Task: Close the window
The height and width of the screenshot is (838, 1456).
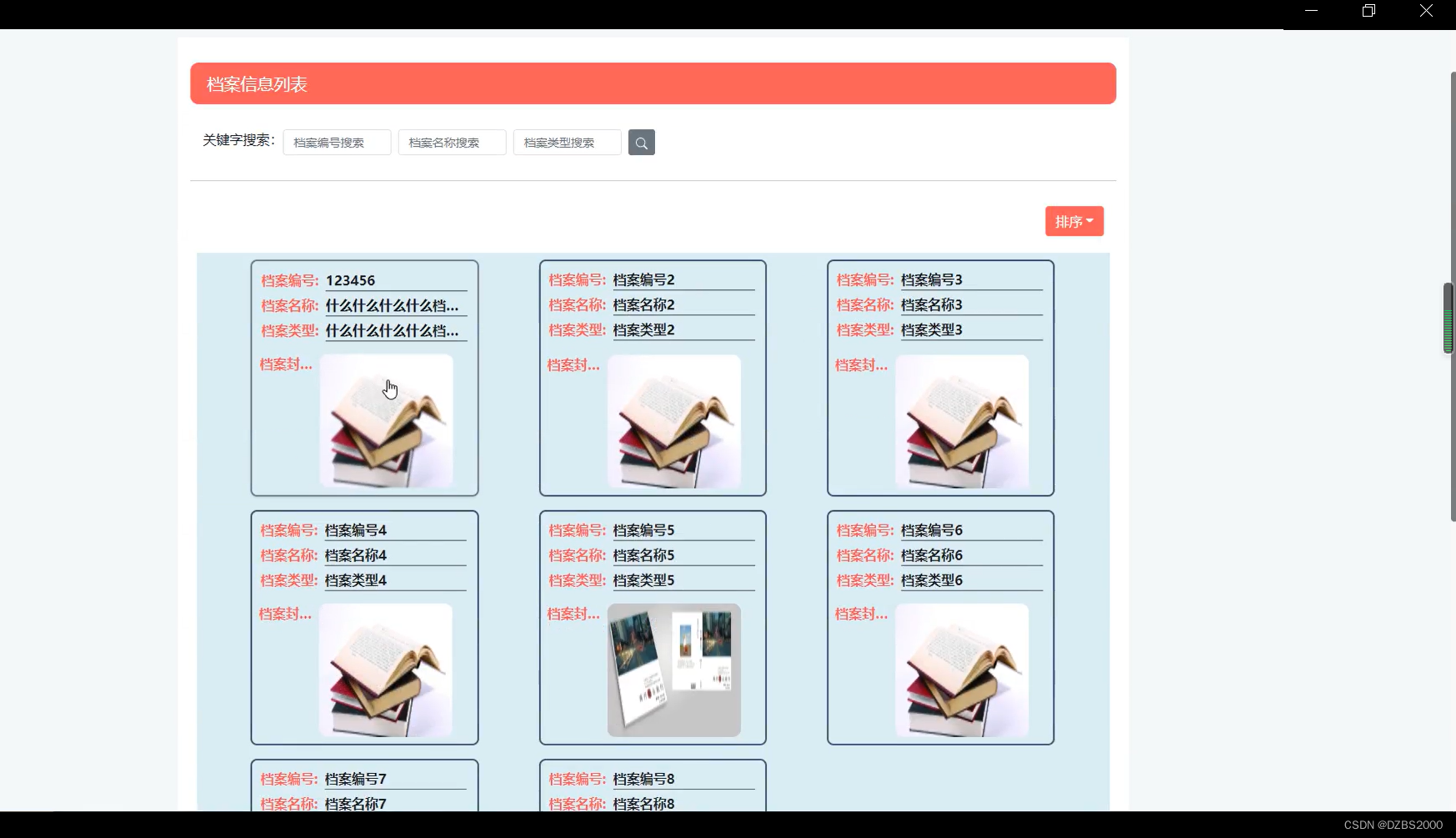Action: point(1426,11)
